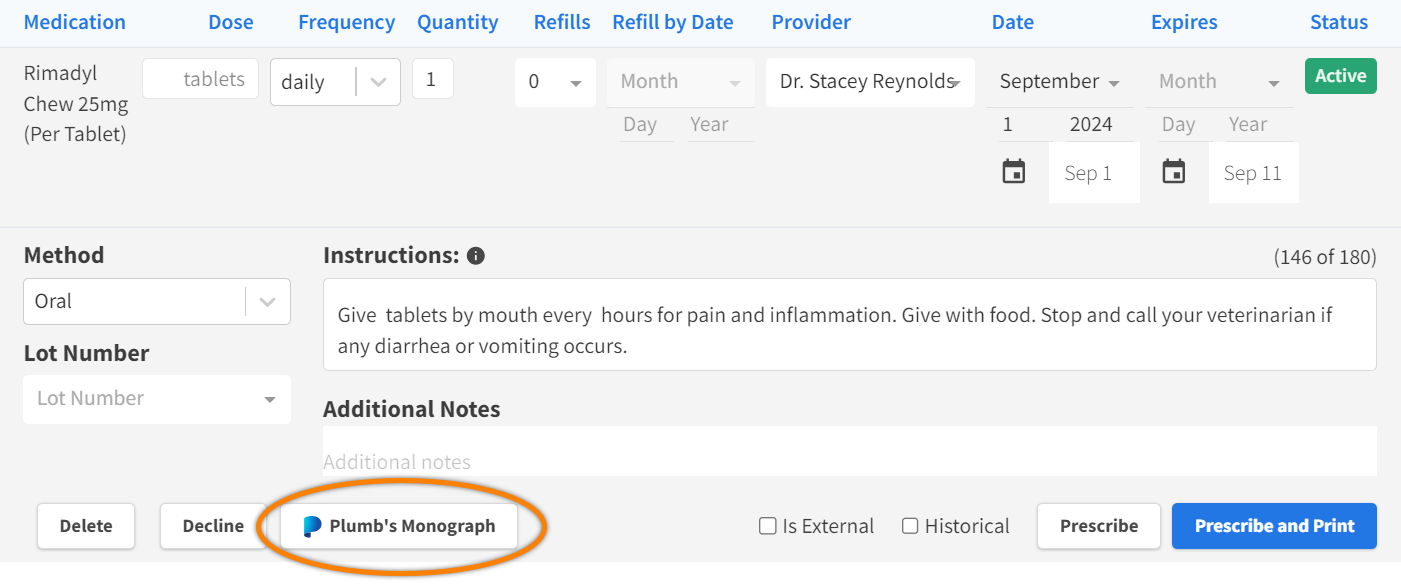Open Plumb's Monograph reference

pos(399,526)
